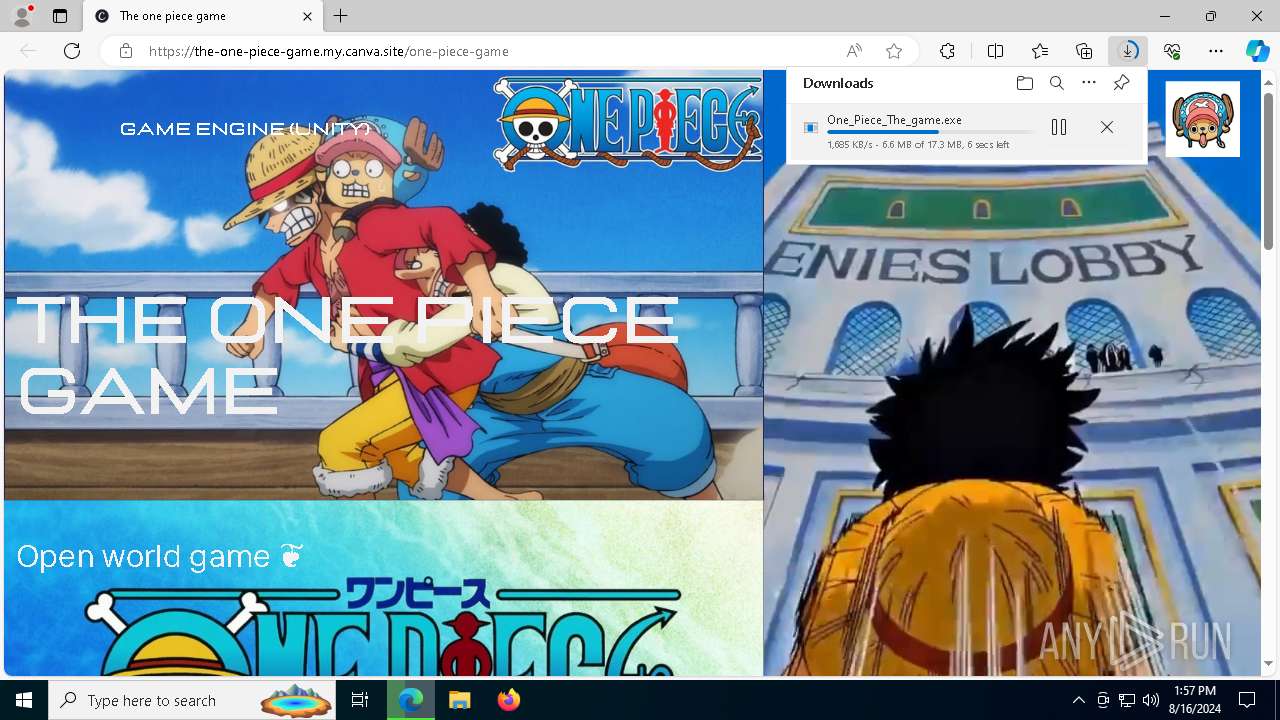
Task: Open the notification center icon
Action: pyautogui.click(x=1247, y=700)
